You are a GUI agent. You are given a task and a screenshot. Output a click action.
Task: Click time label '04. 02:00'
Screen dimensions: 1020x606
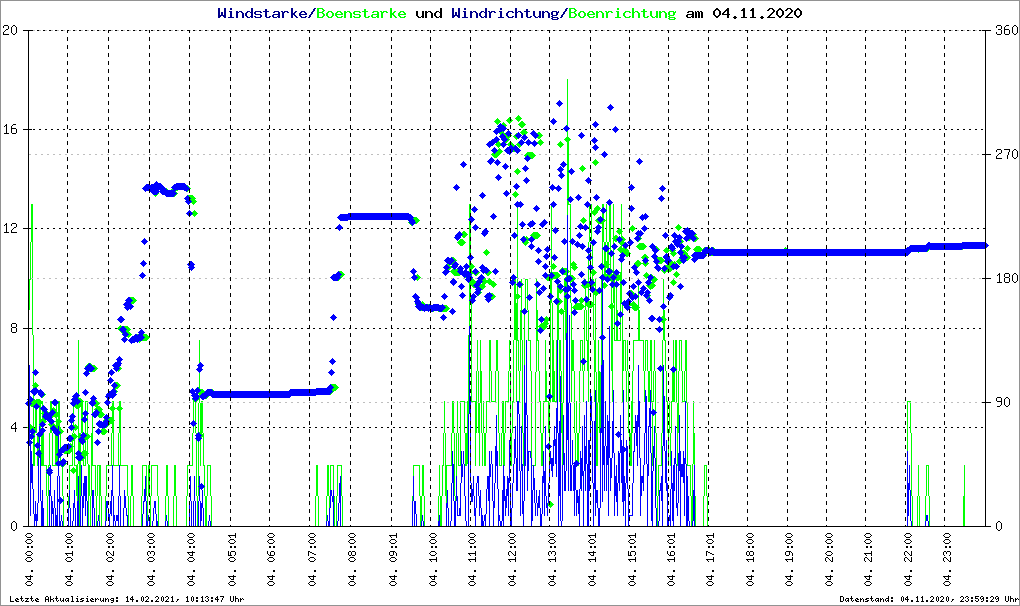tap(109, 559)
